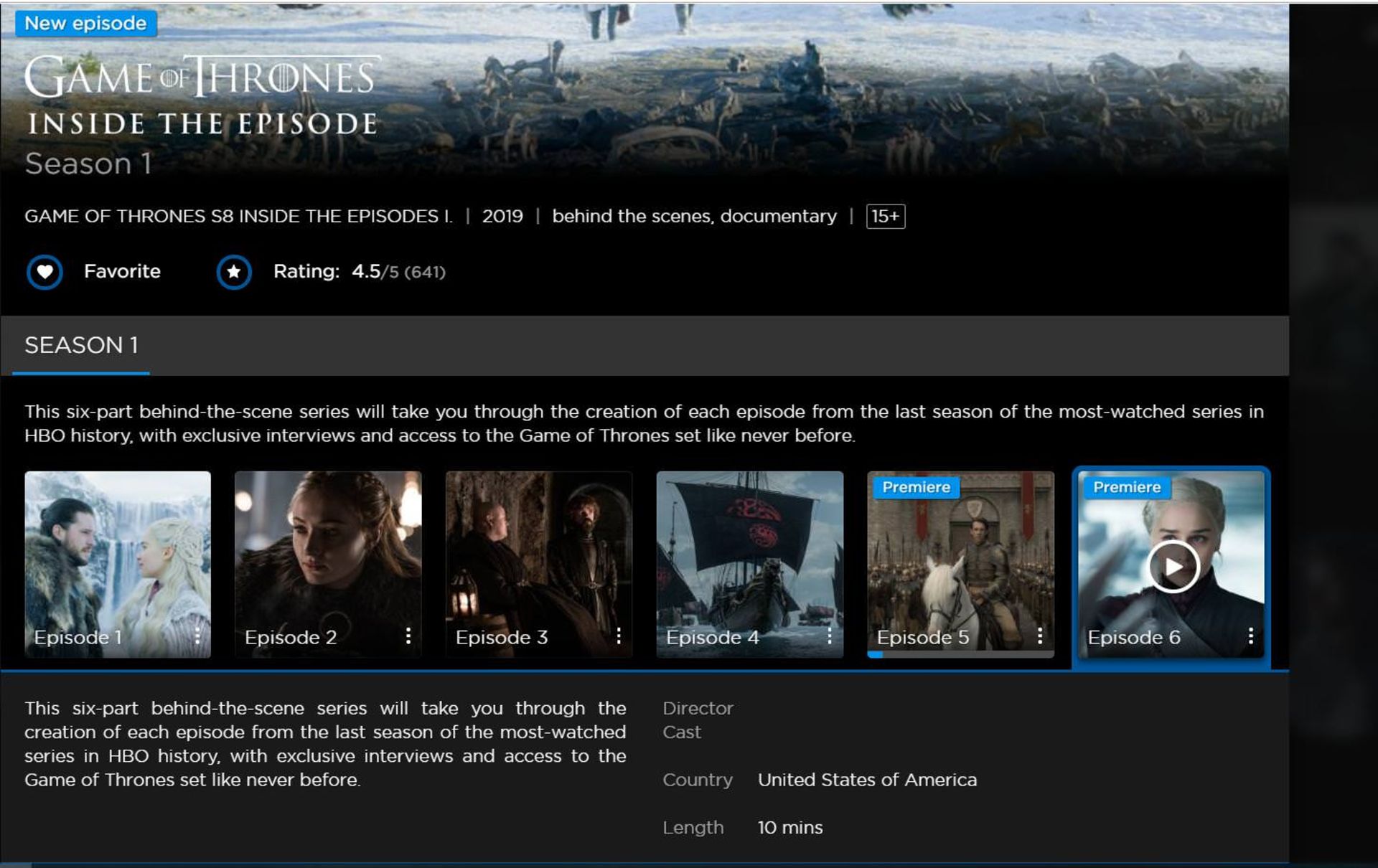Image resolution: width=1378 pixels, height=868 pixels.
Task: Click the 'Episode 6' caption text
Action: [1134, 637]
